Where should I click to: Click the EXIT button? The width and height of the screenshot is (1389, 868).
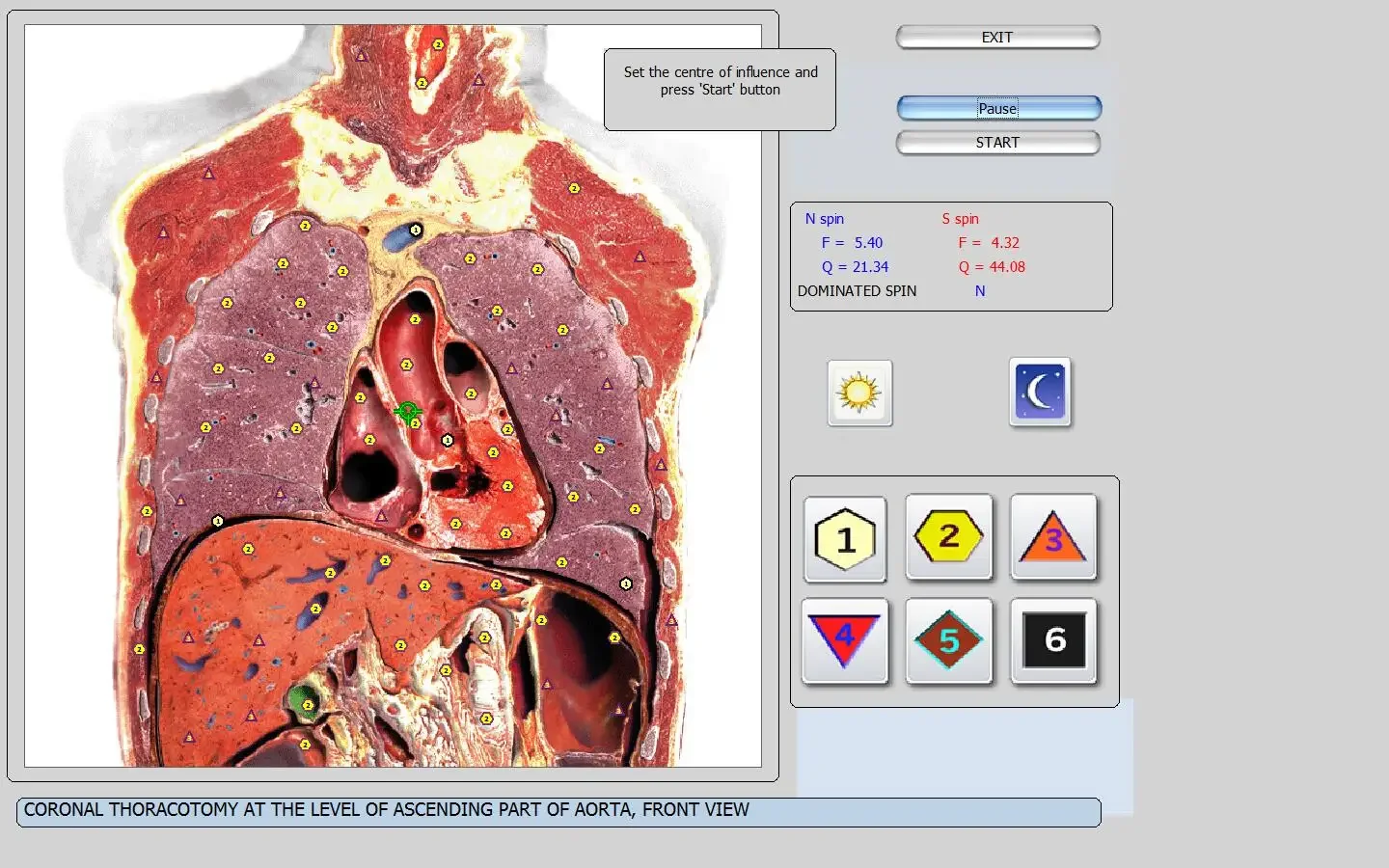(997, 38)
